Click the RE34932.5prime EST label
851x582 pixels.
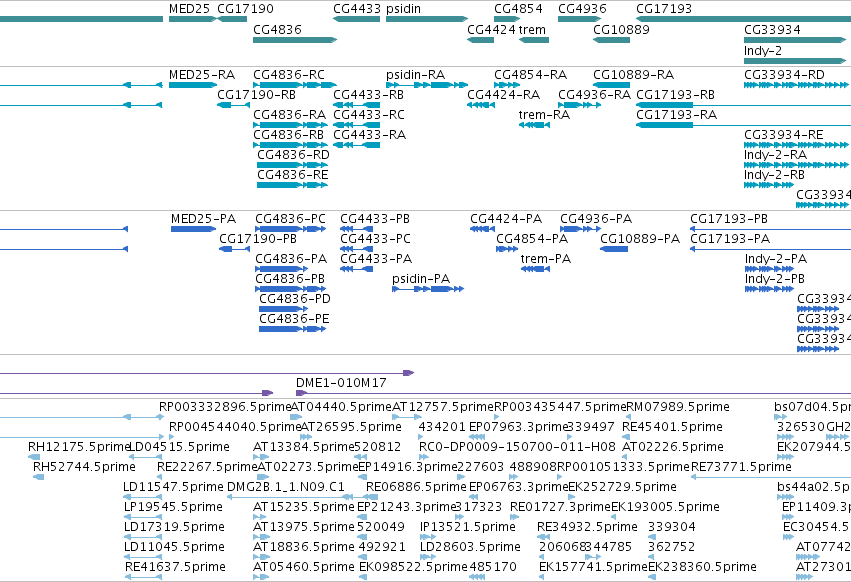click(587, 527)
